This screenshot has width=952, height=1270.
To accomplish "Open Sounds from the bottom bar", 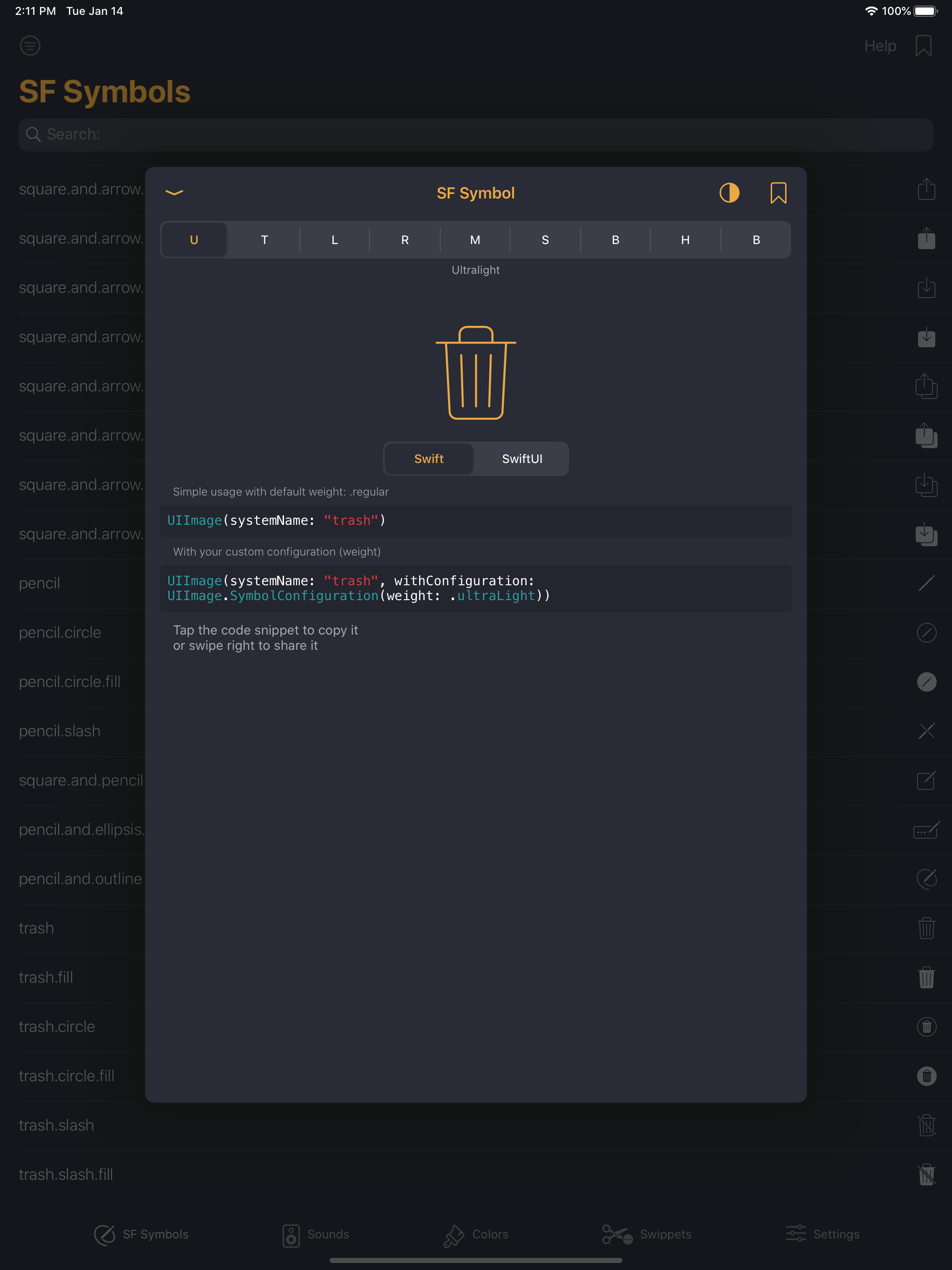I will pyautogui.click(x=315, y=1234).
